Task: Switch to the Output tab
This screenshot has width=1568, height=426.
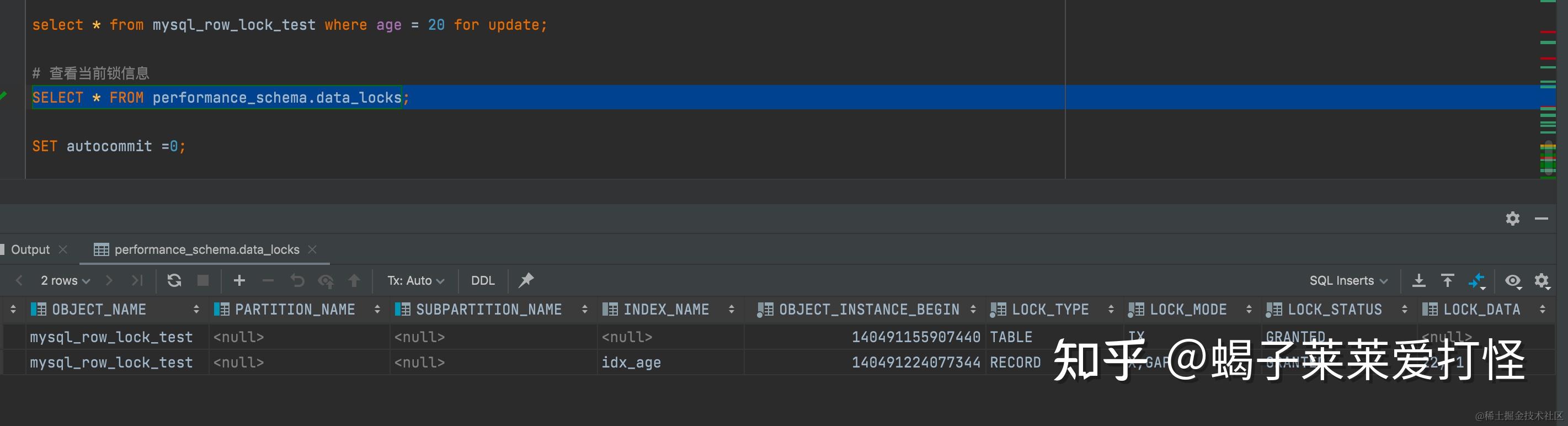Action: point(30,249)
